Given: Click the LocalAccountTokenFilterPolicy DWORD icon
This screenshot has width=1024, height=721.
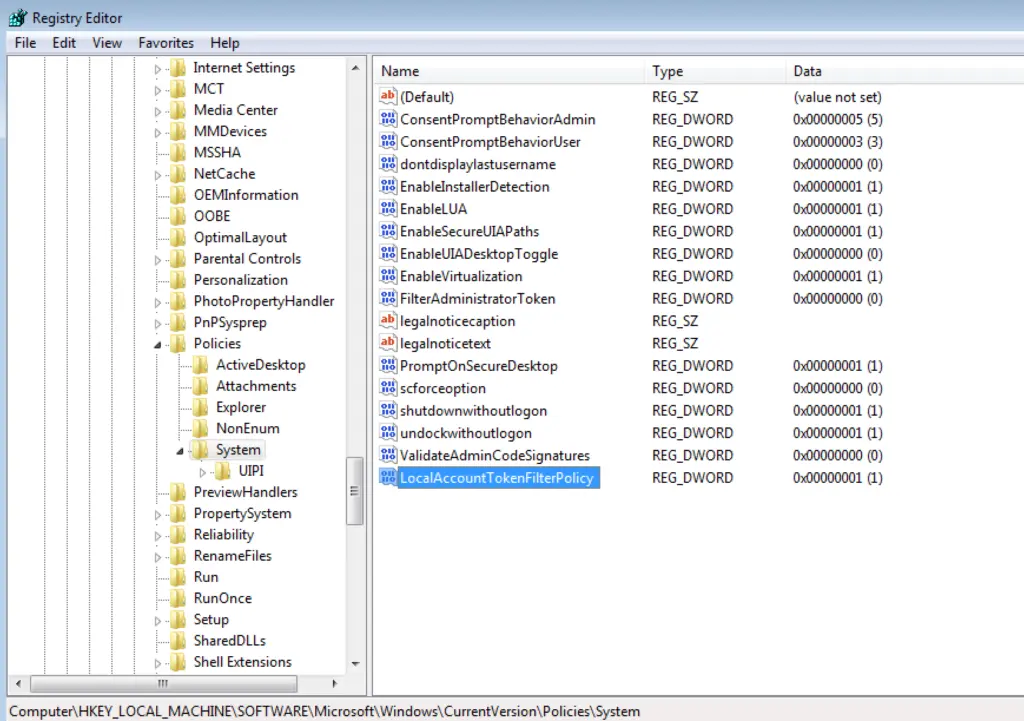Looking at the screenshot, I should (x=388, y=477).
